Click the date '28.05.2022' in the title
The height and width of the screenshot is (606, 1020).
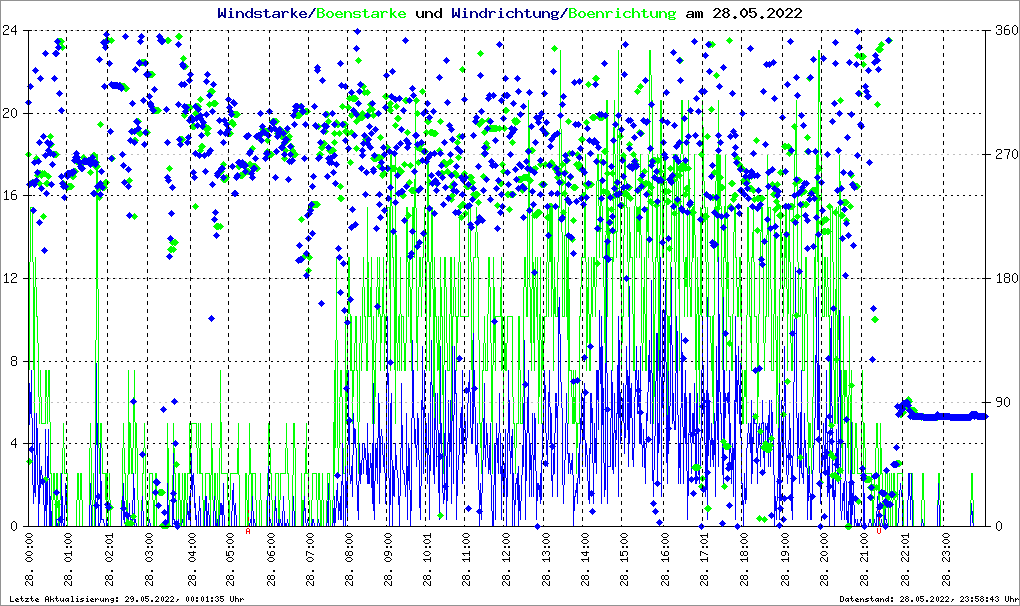744,13
